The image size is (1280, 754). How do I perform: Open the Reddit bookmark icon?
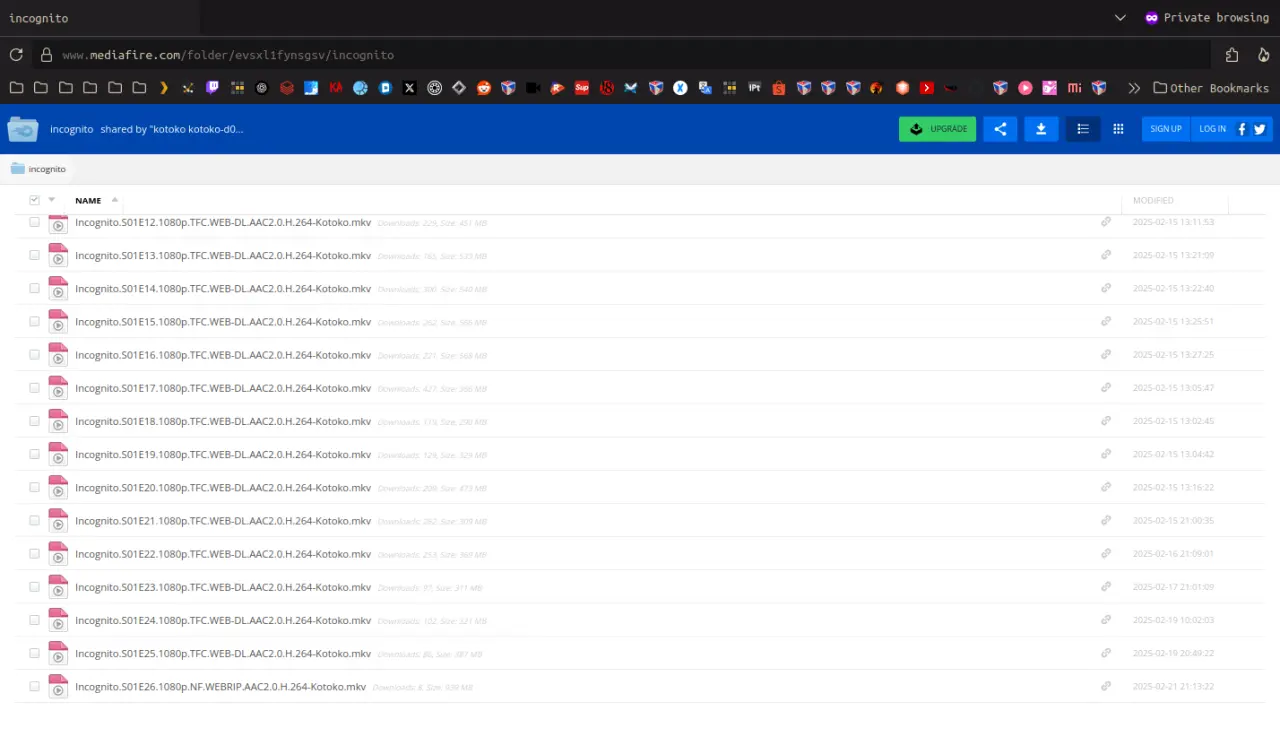click(484, 88)
